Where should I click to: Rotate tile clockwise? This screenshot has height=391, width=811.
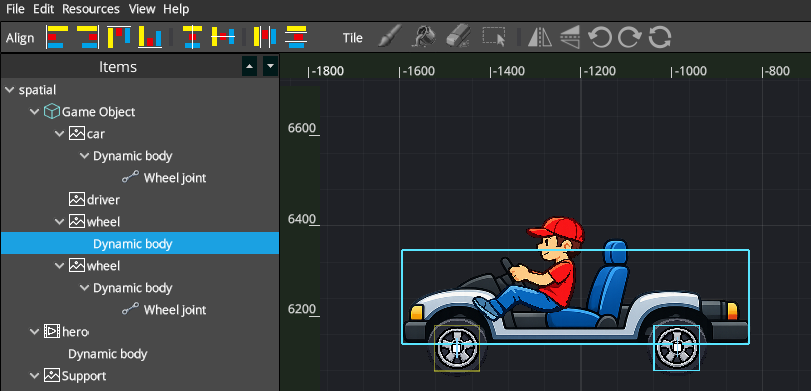click(x=630, y=37)
